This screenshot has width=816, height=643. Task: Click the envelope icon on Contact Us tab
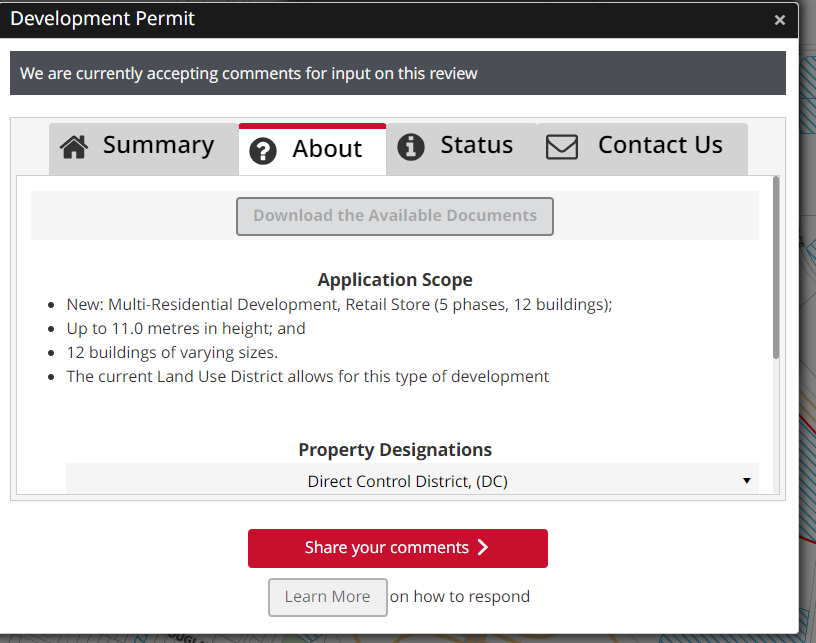pos(562,147)
